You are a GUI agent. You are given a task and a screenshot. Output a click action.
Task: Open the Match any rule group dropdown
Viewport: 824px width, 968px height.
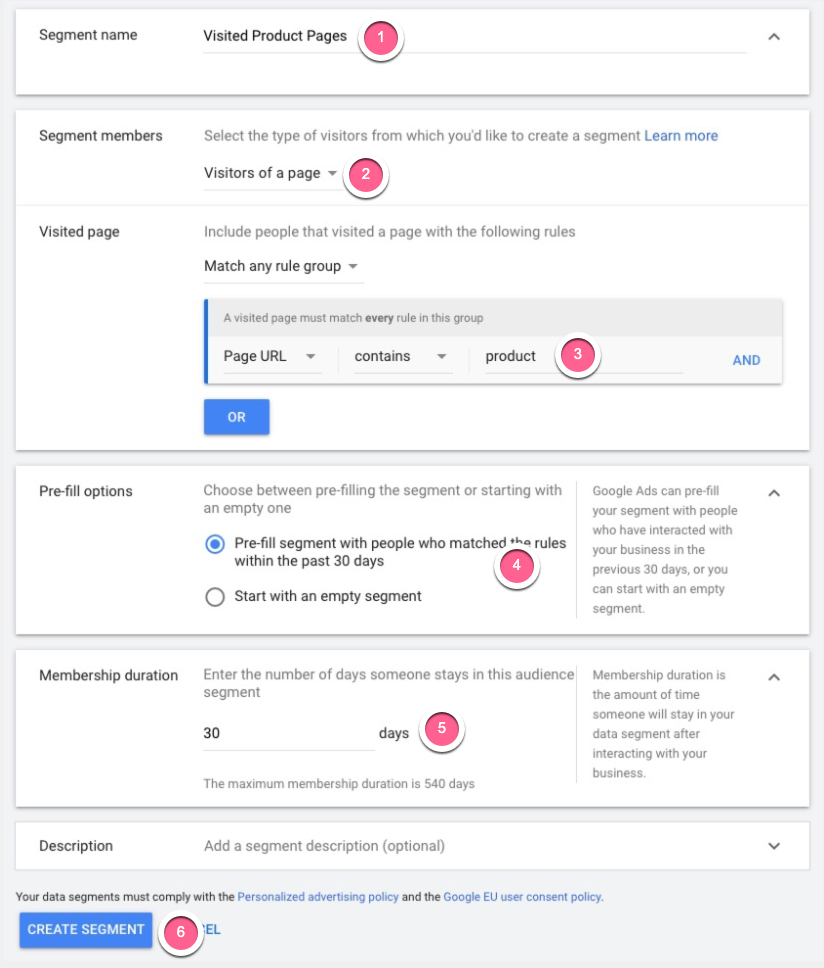282,267
